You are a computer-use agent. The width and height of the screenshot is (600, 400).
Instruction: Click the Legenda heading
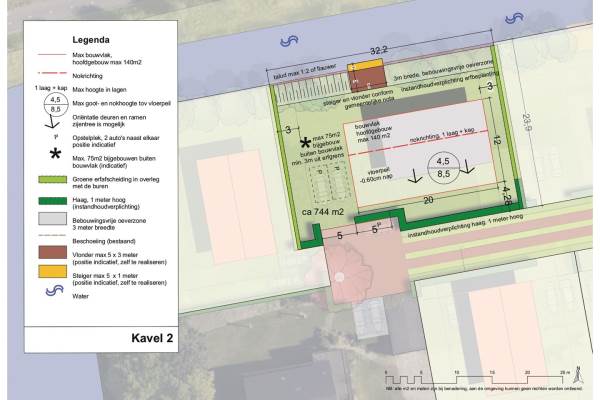pyautogui.click(x=98, y=36)
